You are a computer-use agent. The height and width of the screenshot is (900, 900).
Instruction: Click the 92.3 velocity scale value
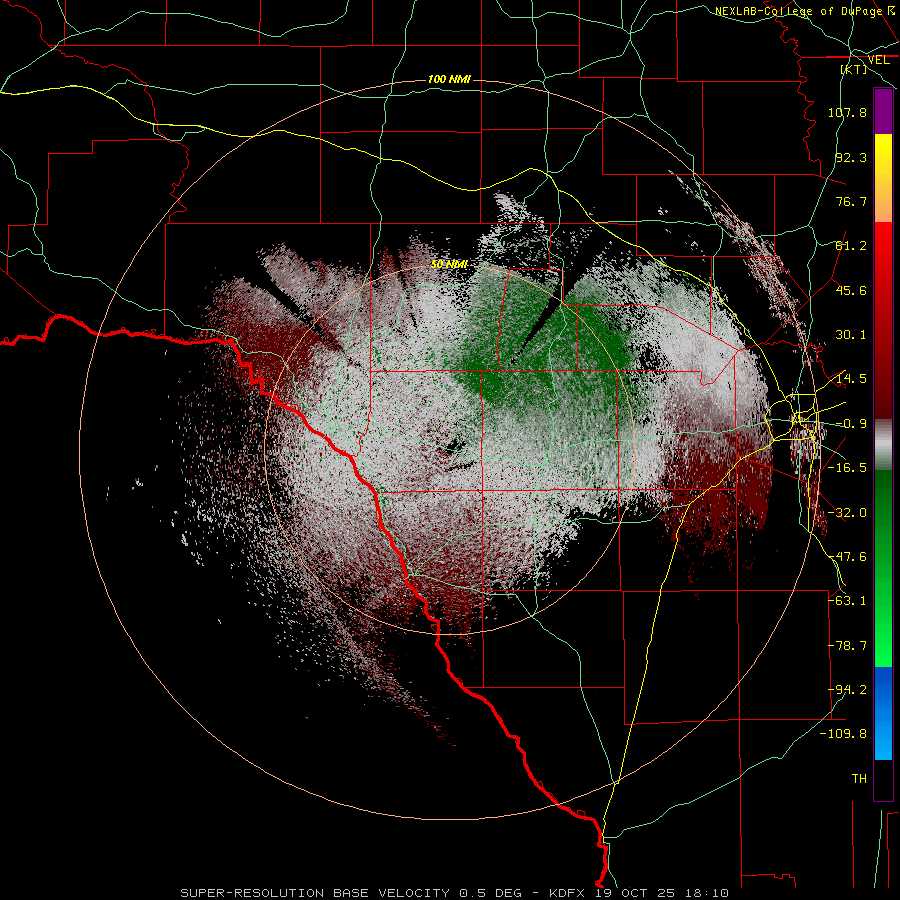pyautogui.click(x=851, y=157)
